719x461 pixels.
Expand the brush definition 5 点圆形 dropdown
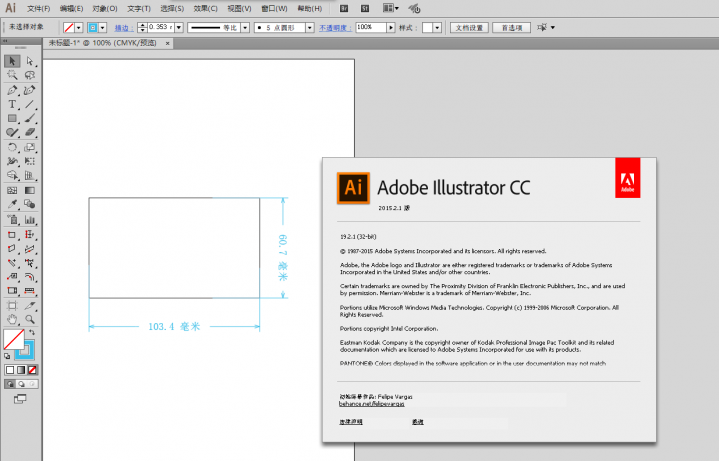[x=309, y=27]
